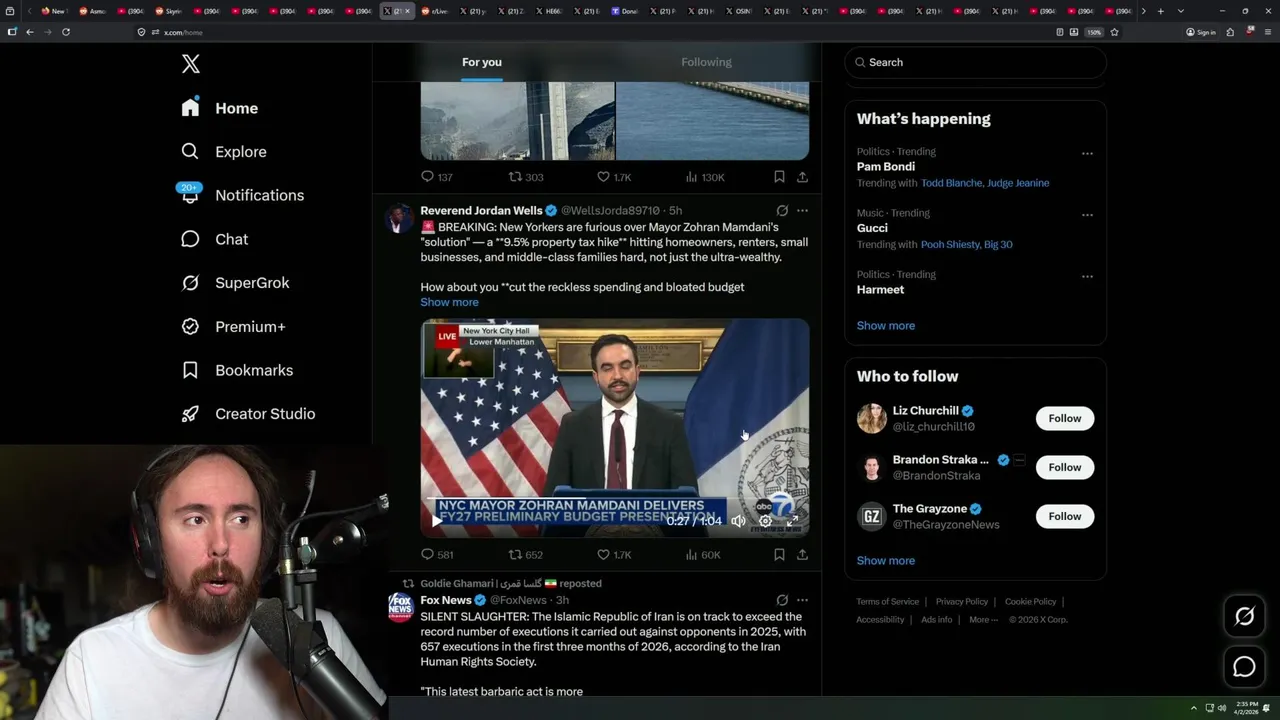Image resolution: width=1280 pixels, height=720 pixels.
Task: Open the Explore search icon
Action: point(190,151)
